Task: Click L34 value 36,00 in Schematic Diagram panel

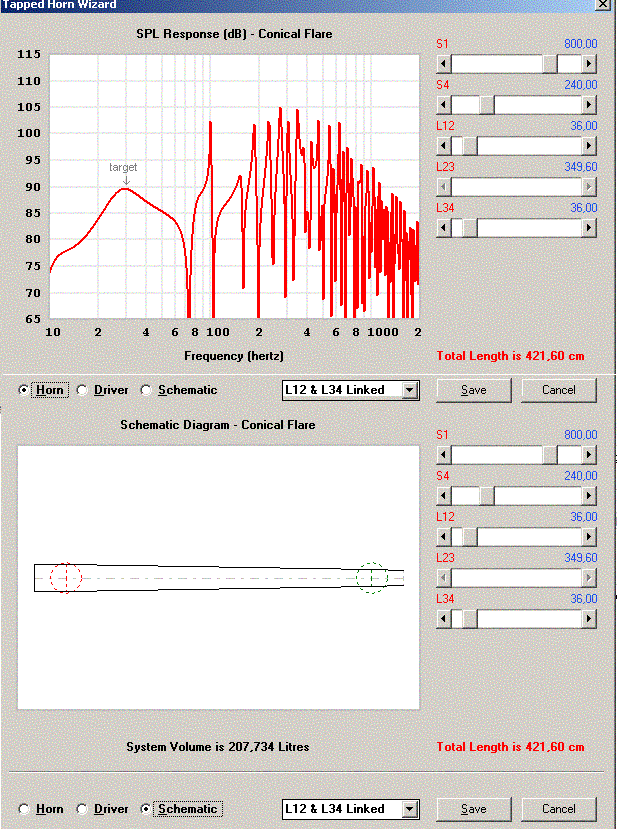Action: tap(584, 598)
